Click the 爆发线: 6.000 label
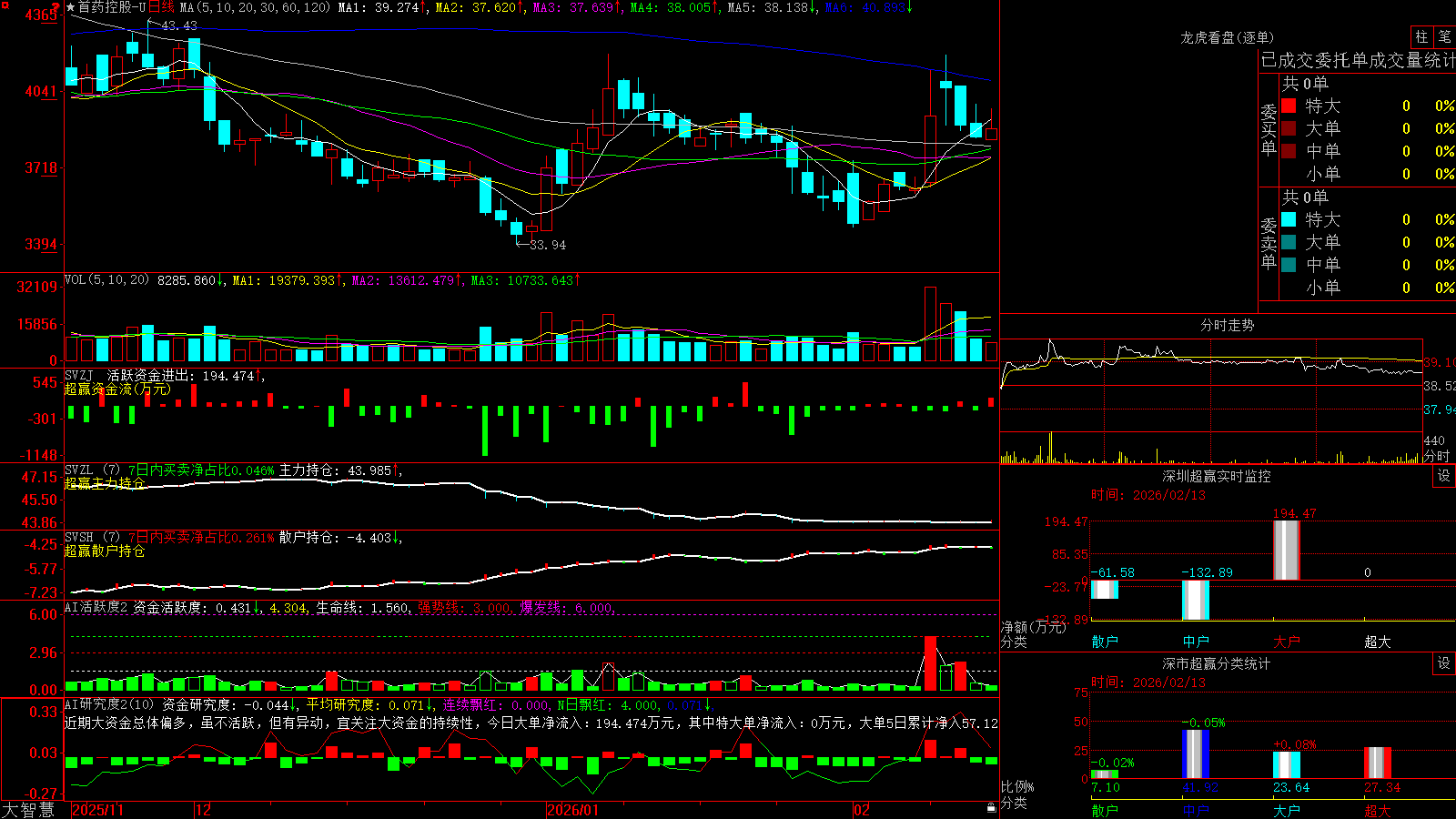 tap(567, 607)
